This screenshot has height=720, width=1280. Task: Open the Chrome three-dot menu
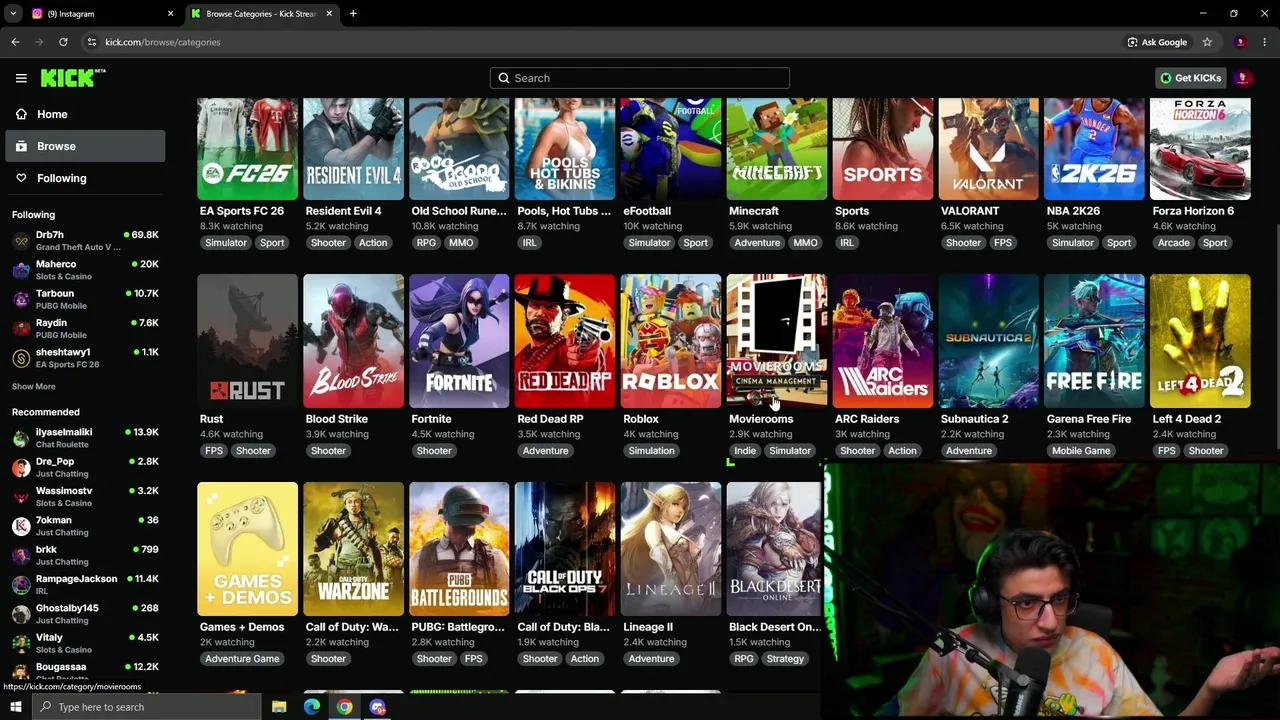pyautogui.click(x=1265, y=42)
